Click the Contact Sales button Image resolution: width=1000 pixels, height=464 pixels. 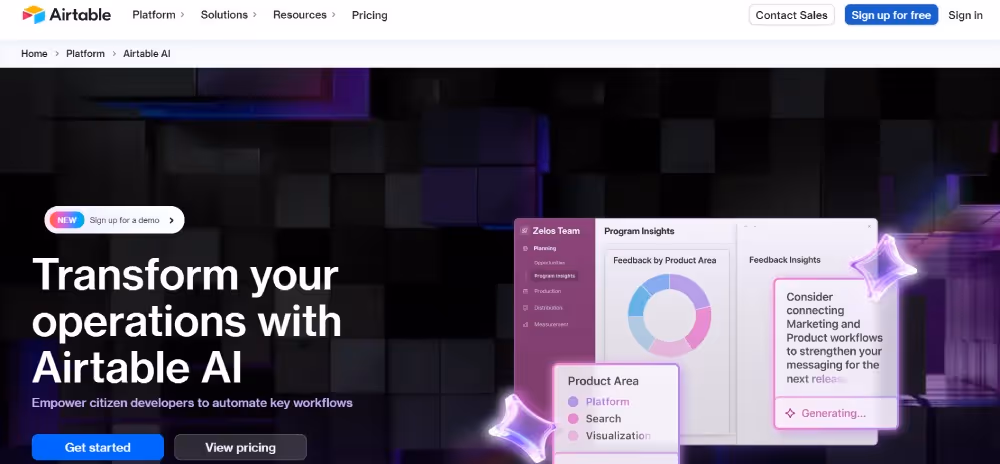(x=791, y=15)
